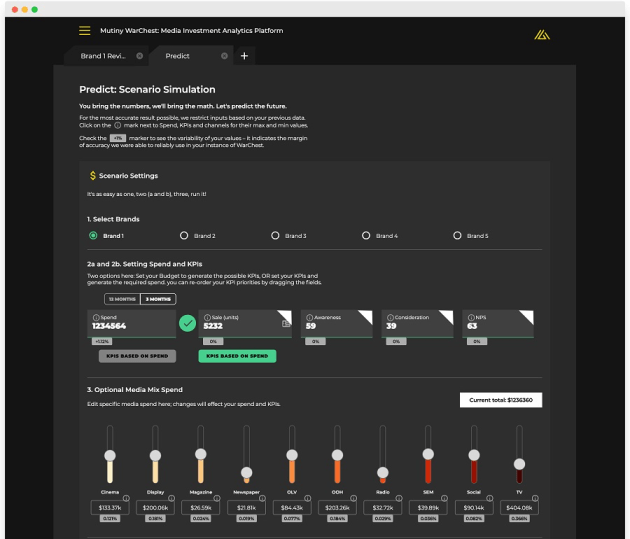Click the info icon for TV channel
The height and width of the screenshot is (539, 630).
535,498
